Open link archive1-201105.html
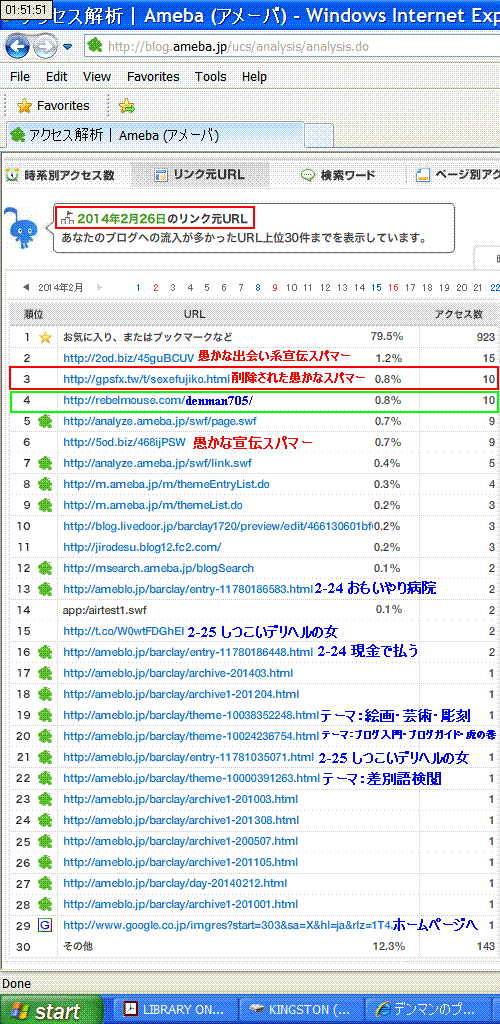The height and width of the screenshot is (1024, 500). click(x=180, y=862)
